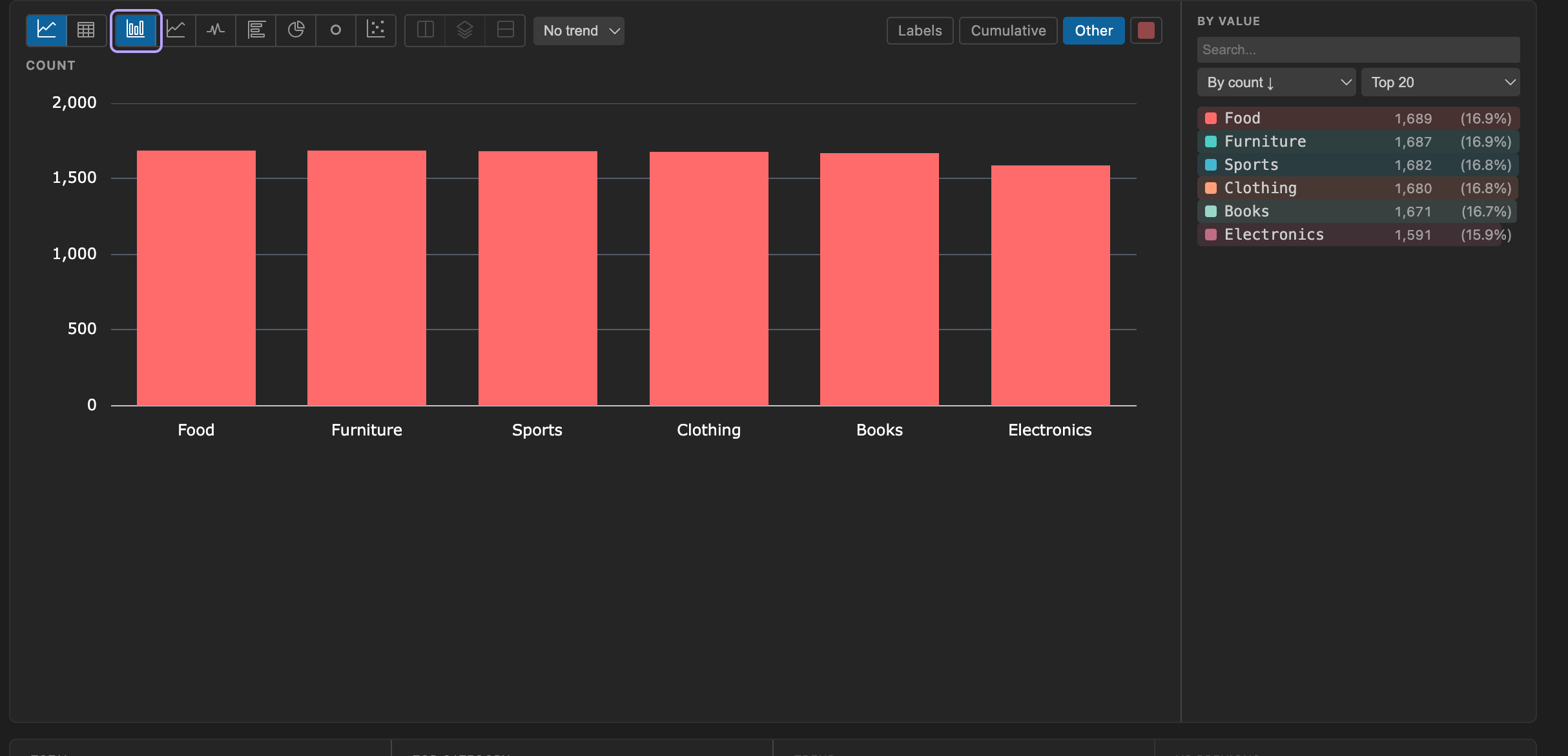Viewport: 1568px width, 756px height.
Task: Focus the By Value search field
Action: (1358, 50)
